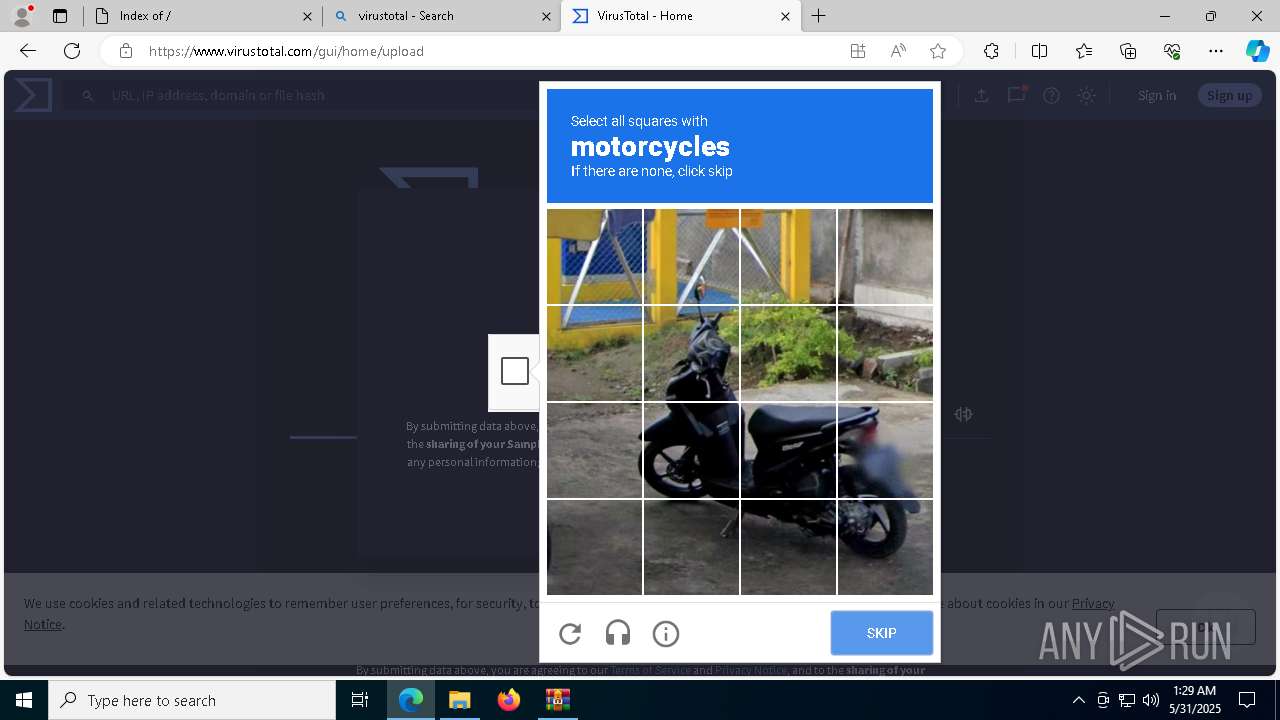Select top-right tile with concrete wall
This screenshot has width=1280, height=720.
click(885, 256)
